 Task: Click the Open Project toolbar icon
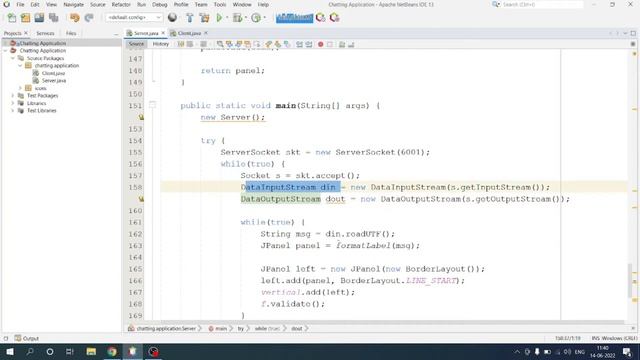coord(39,18)
